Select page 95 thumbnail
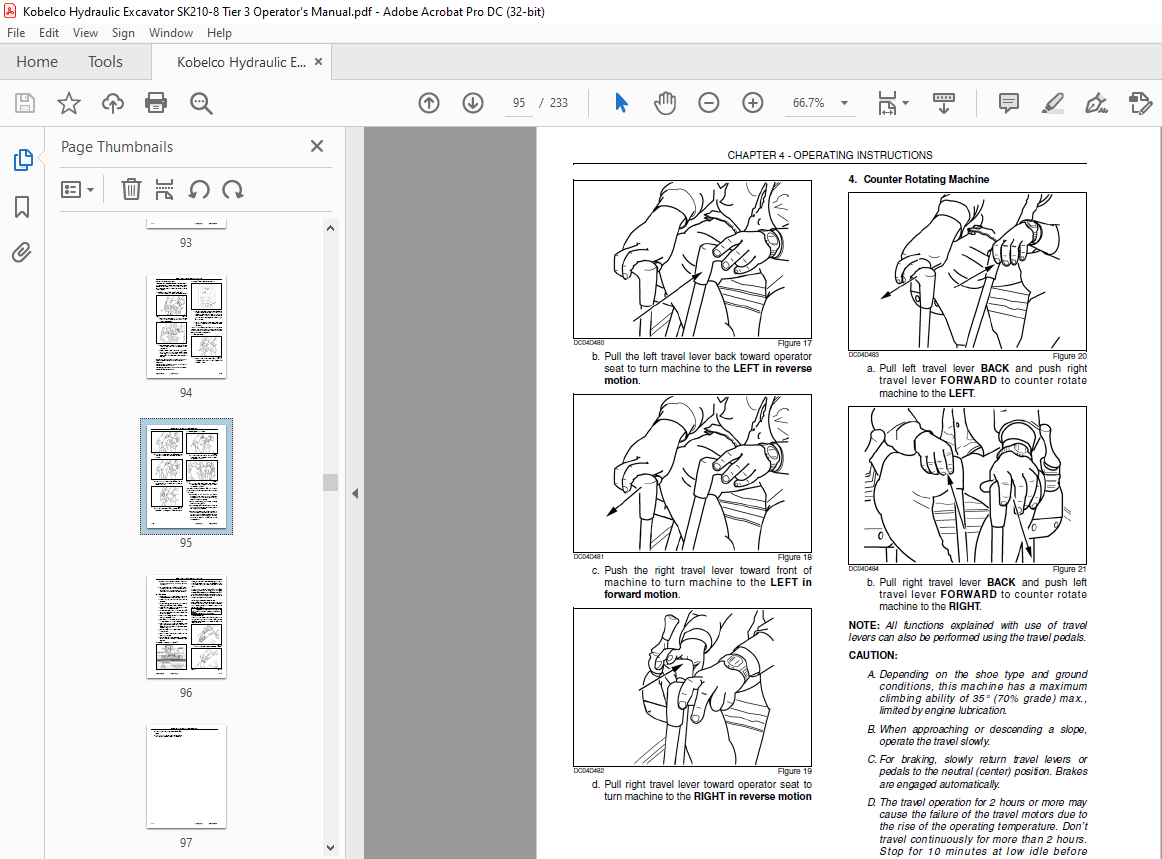1162x859 pixels. pos(186,477)
